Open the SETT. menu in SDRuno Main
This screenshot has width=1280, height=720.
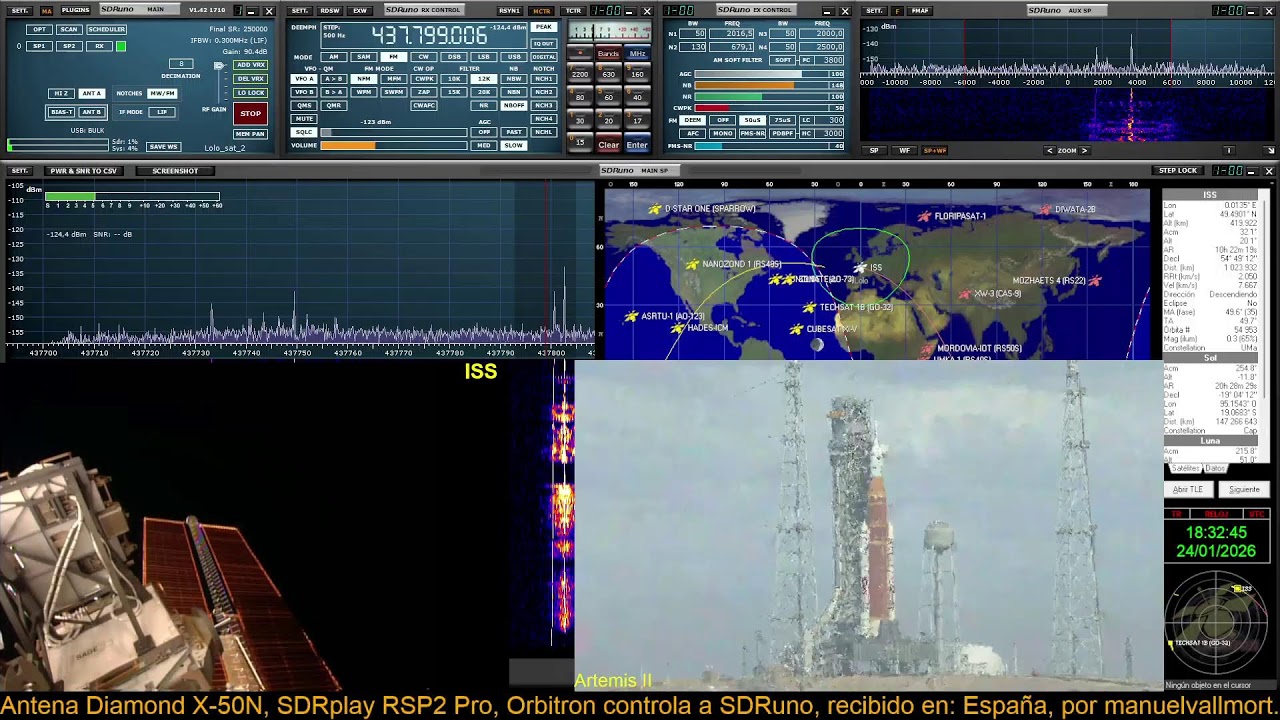point(20,11)
